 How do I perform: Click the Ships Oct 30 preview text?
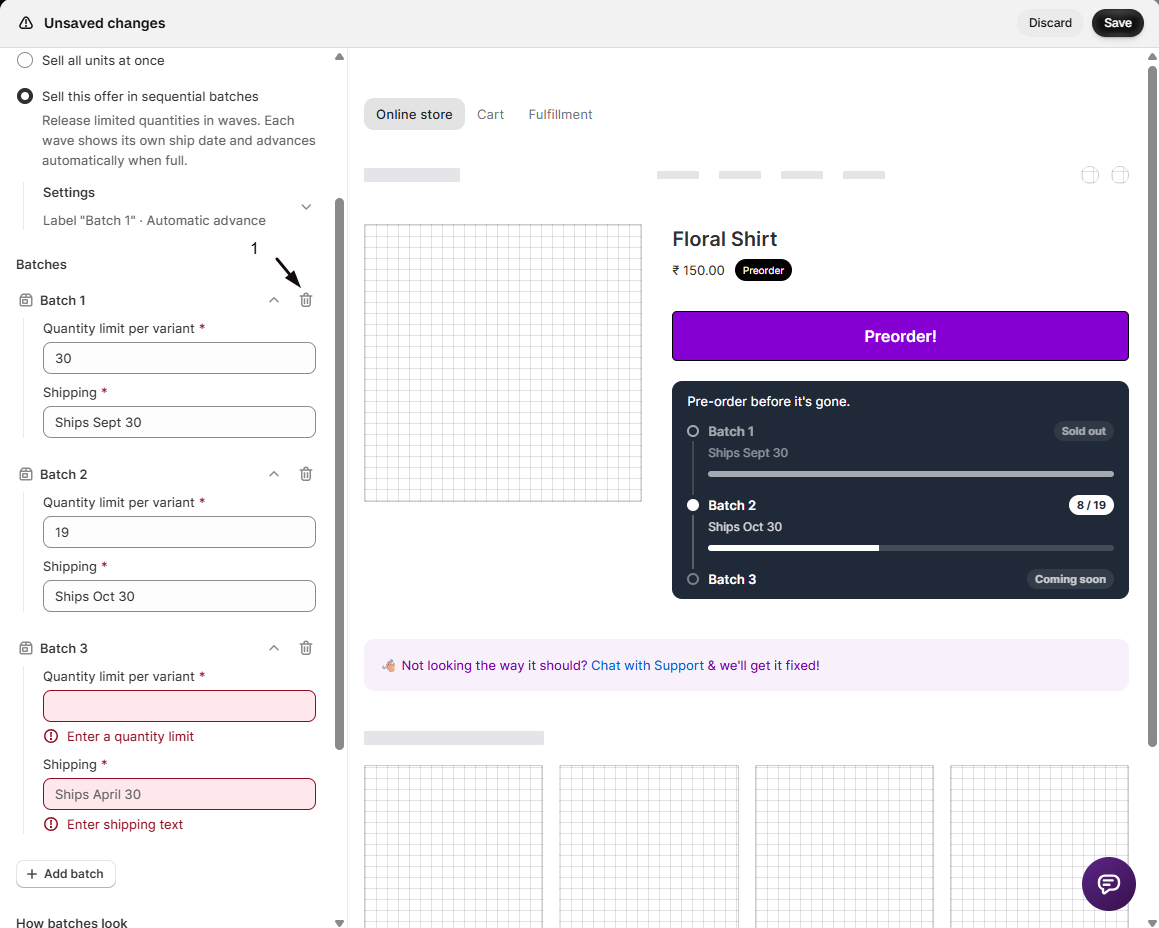click(x=744, y=526)
